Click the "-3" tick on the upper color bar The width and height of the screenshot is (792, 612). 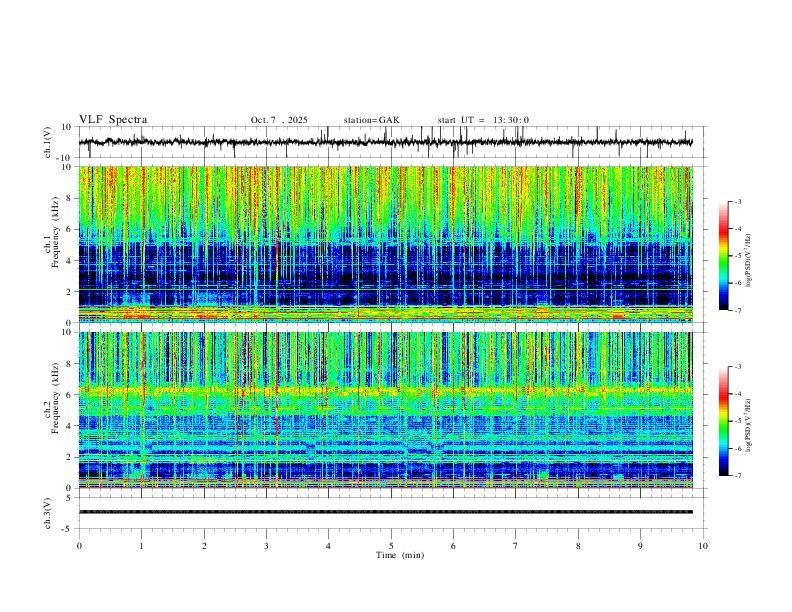coord(737,201)
